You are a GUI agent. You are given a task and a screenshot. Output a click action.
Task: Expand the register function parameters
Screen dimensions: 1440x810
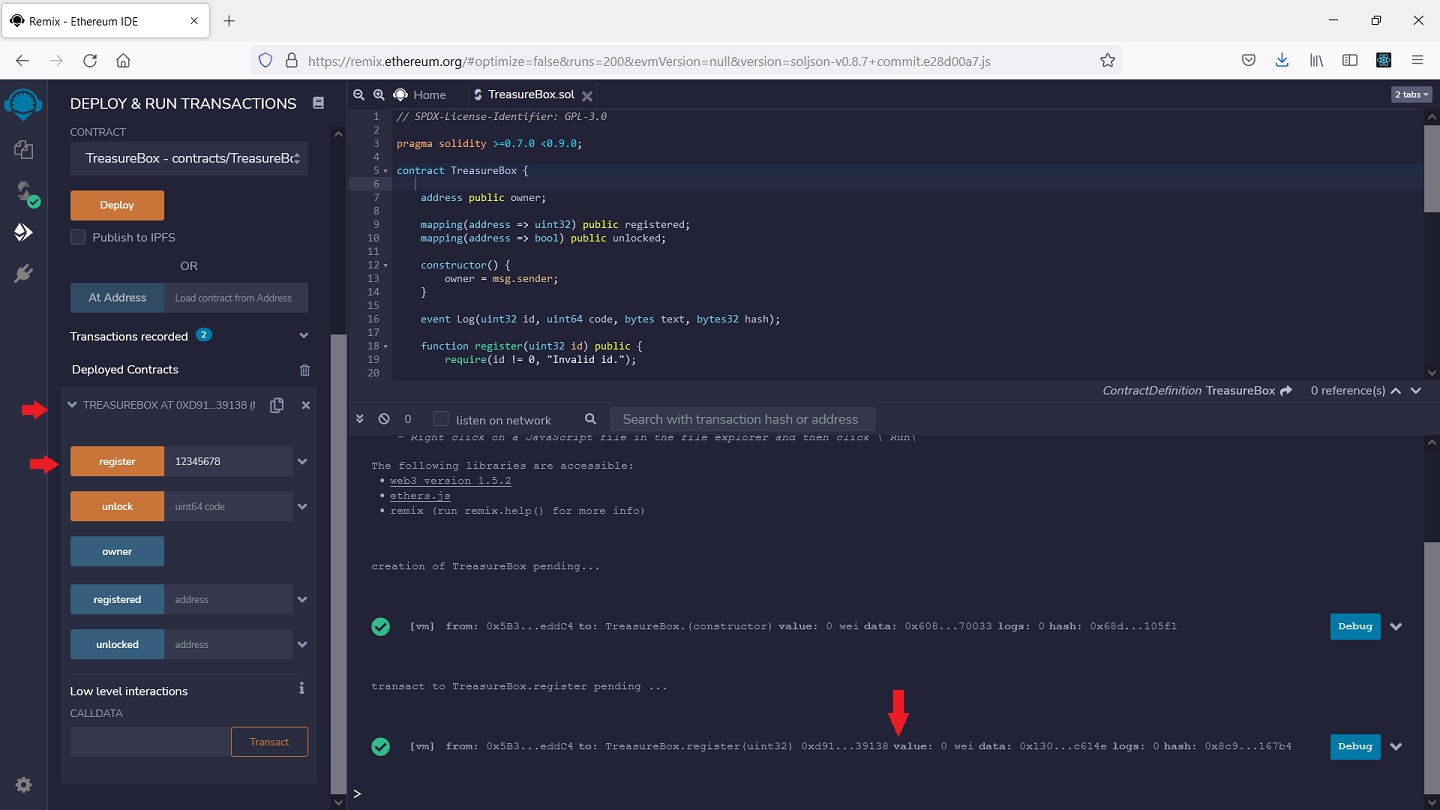pos(303,462)
